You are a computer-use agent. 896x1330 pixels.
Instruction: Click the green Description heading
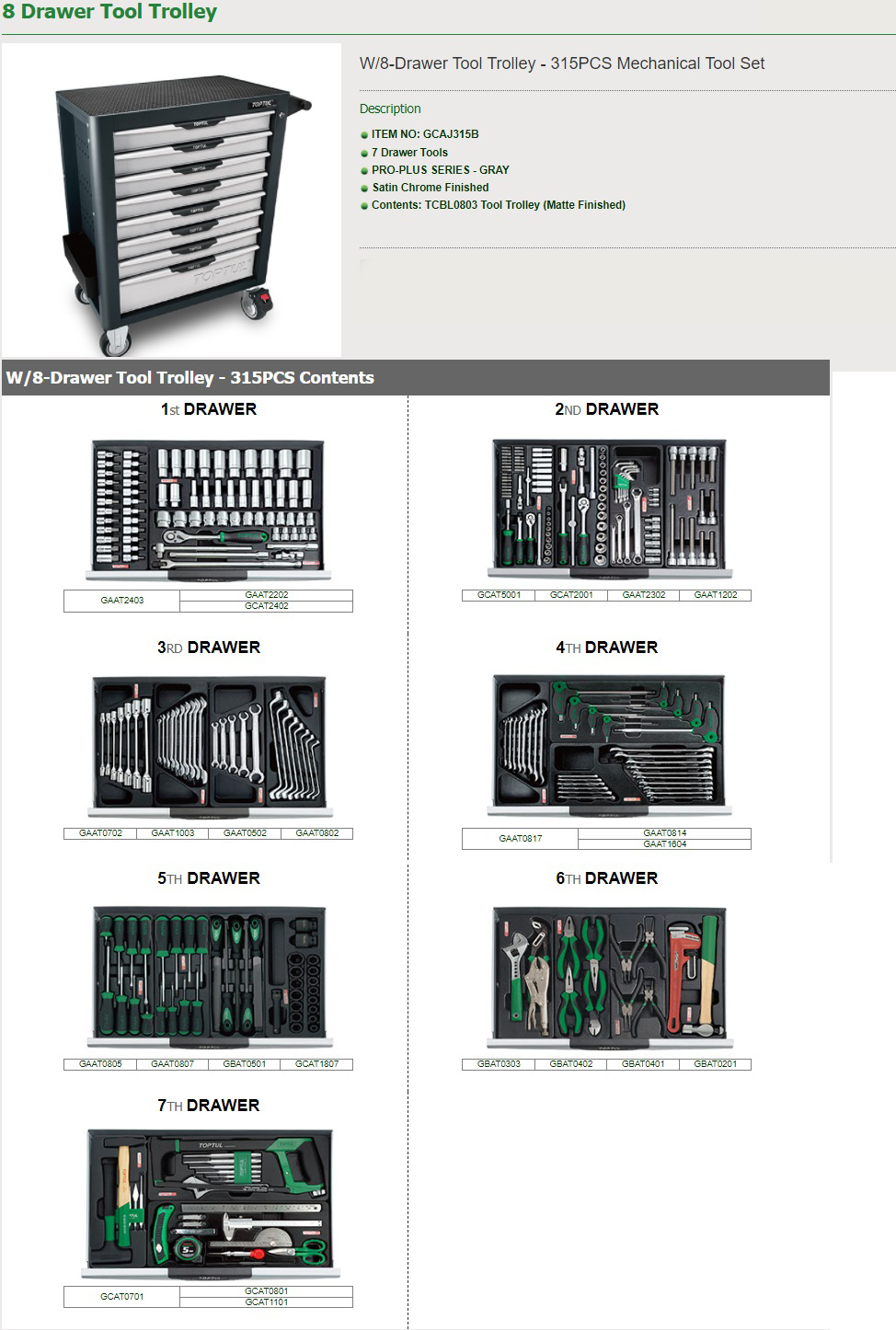click(x=390, y=109)
